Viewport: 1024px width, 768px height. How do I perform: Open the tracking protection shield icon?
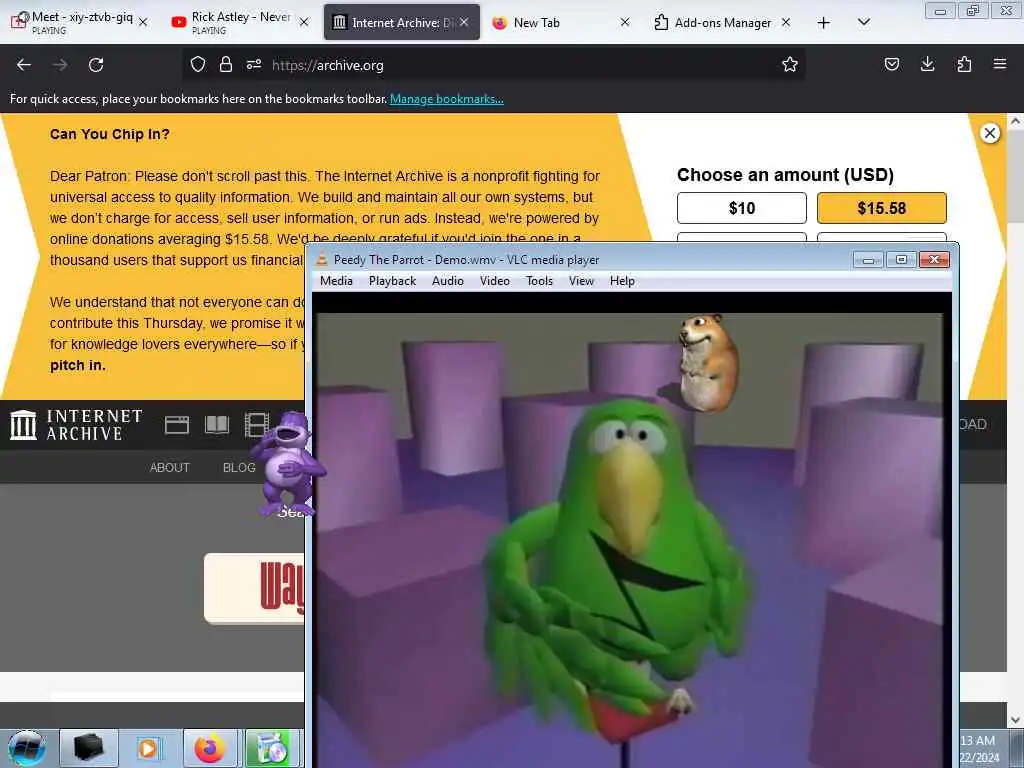198,64
